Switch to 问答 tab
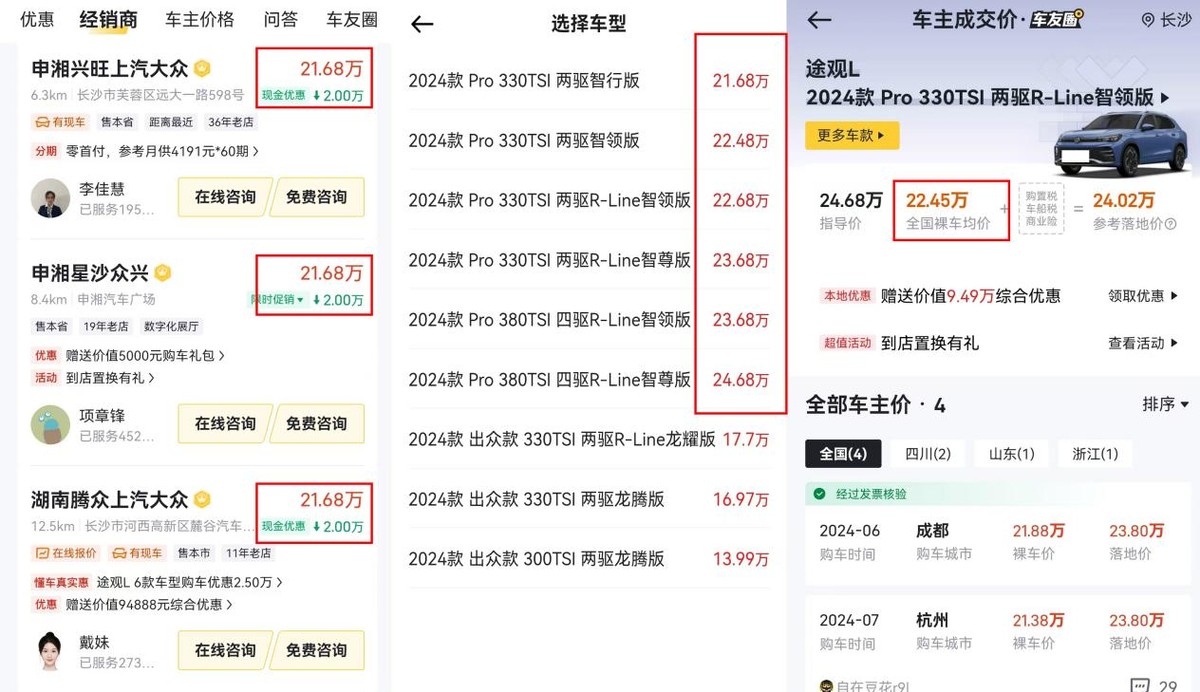1200x692 pixels. (x=281, y=19)
